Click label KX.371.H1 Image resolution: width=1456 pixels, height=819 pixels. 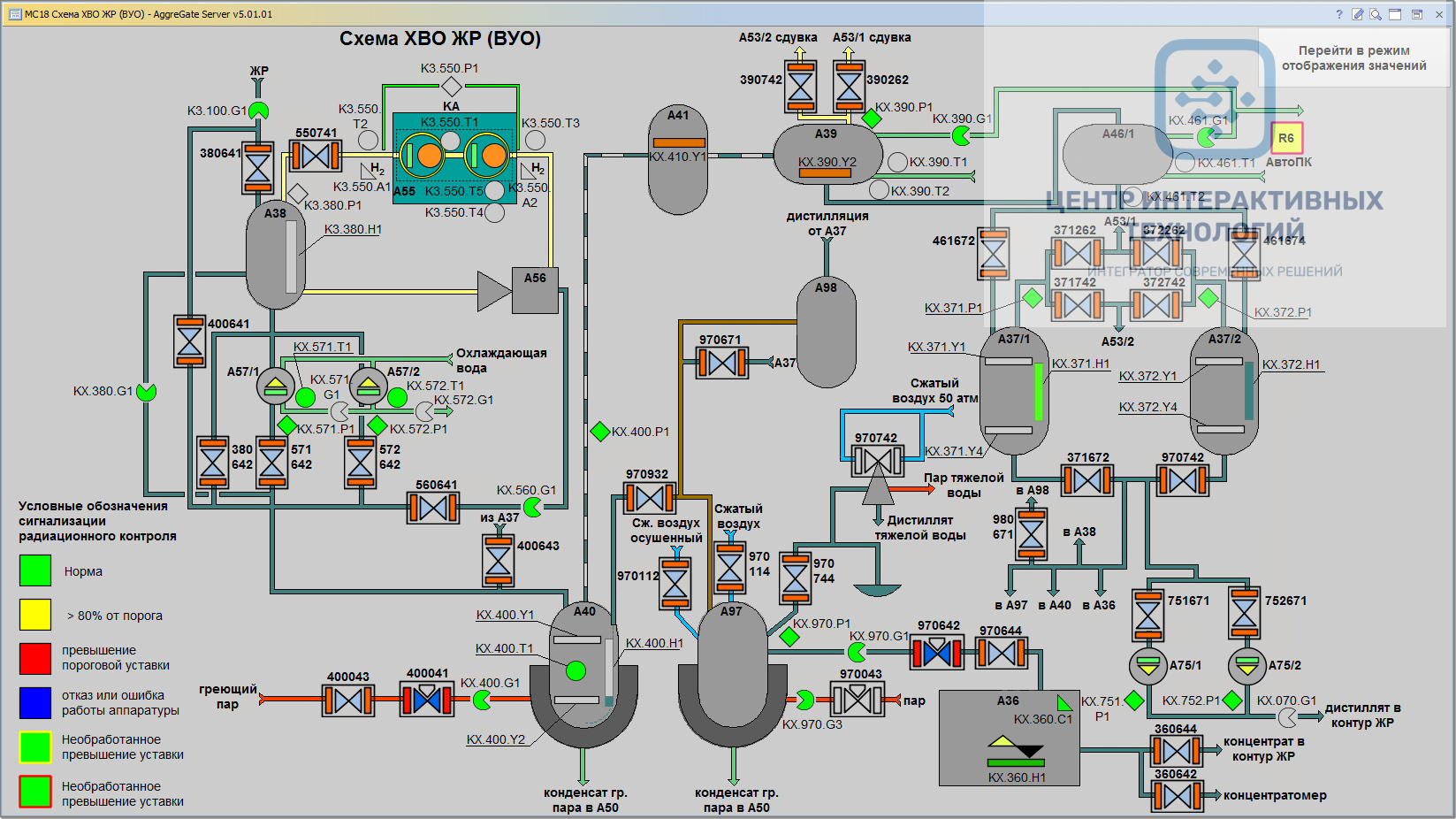pyautogui.click(x=1080, y=364)
